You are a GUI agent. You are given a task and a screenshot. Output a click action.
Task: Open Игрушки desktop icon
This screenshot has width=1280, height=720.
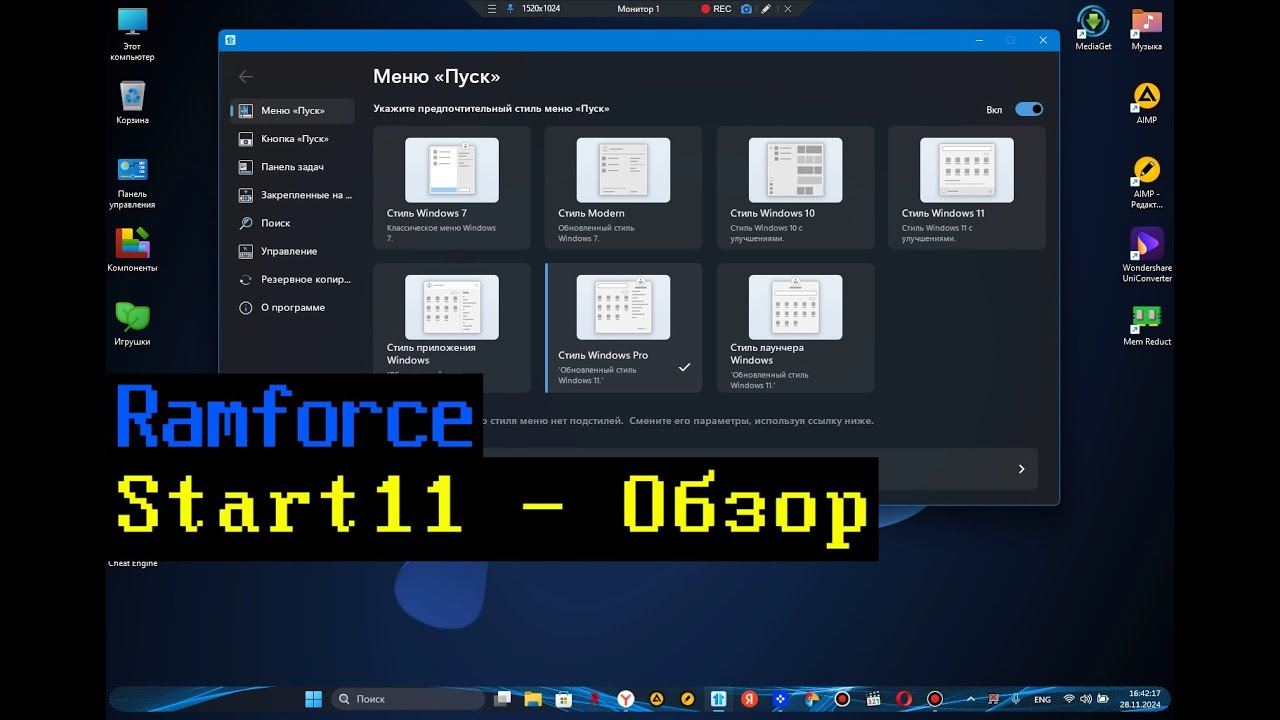132,324
